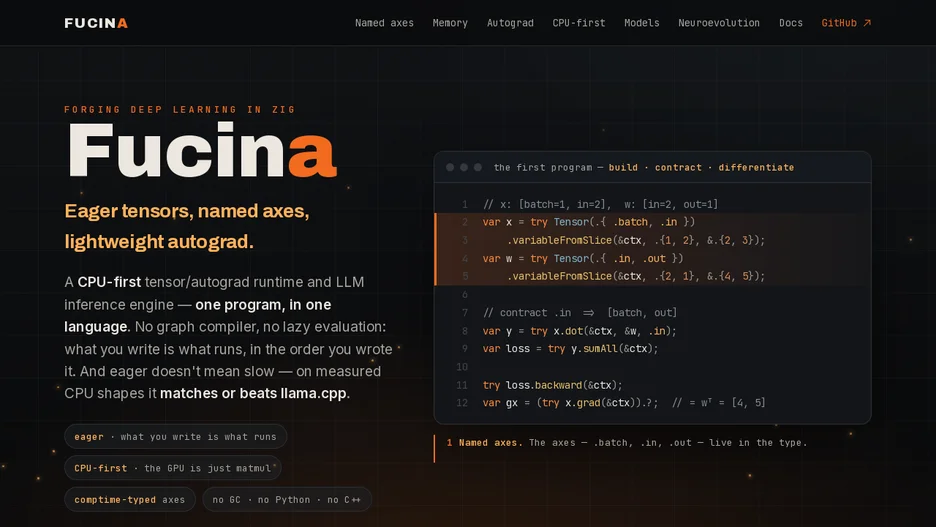Screen dimensions: 936x527
Task: Click code line 'var x = try Tensor'
Action: pos(589,222)
